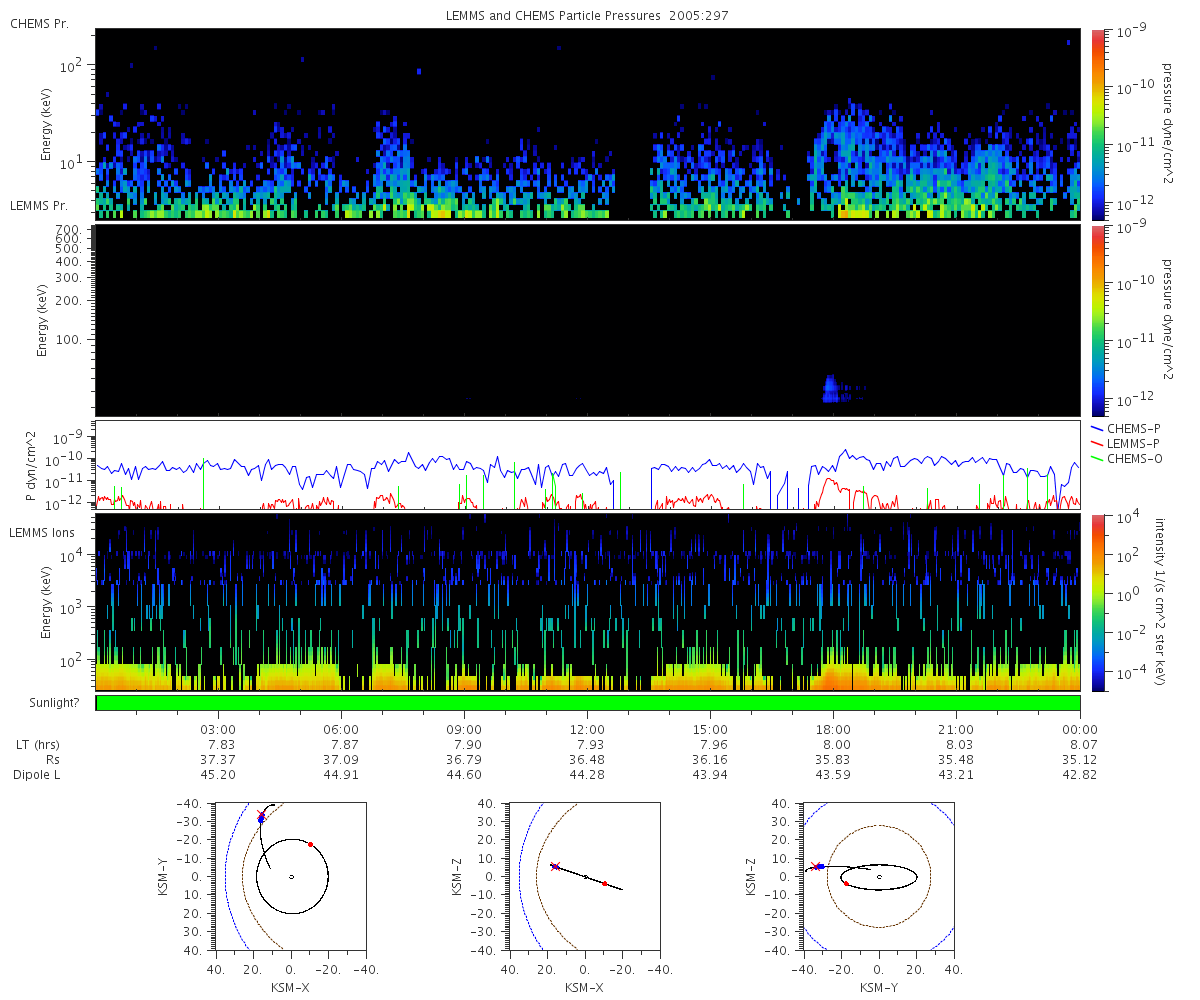
Task: Click the red dot in KSM-Y/KSM-Z orbit plot
Action: (x=846, y=884)
